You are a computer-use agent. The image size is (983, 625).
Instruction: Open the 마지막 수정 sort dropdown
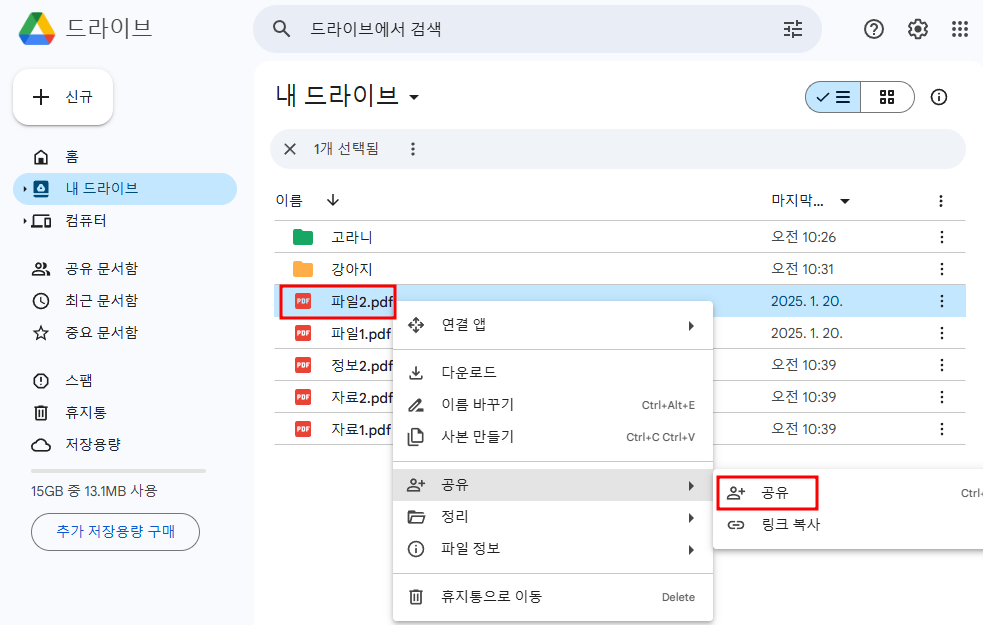point(844,200)
